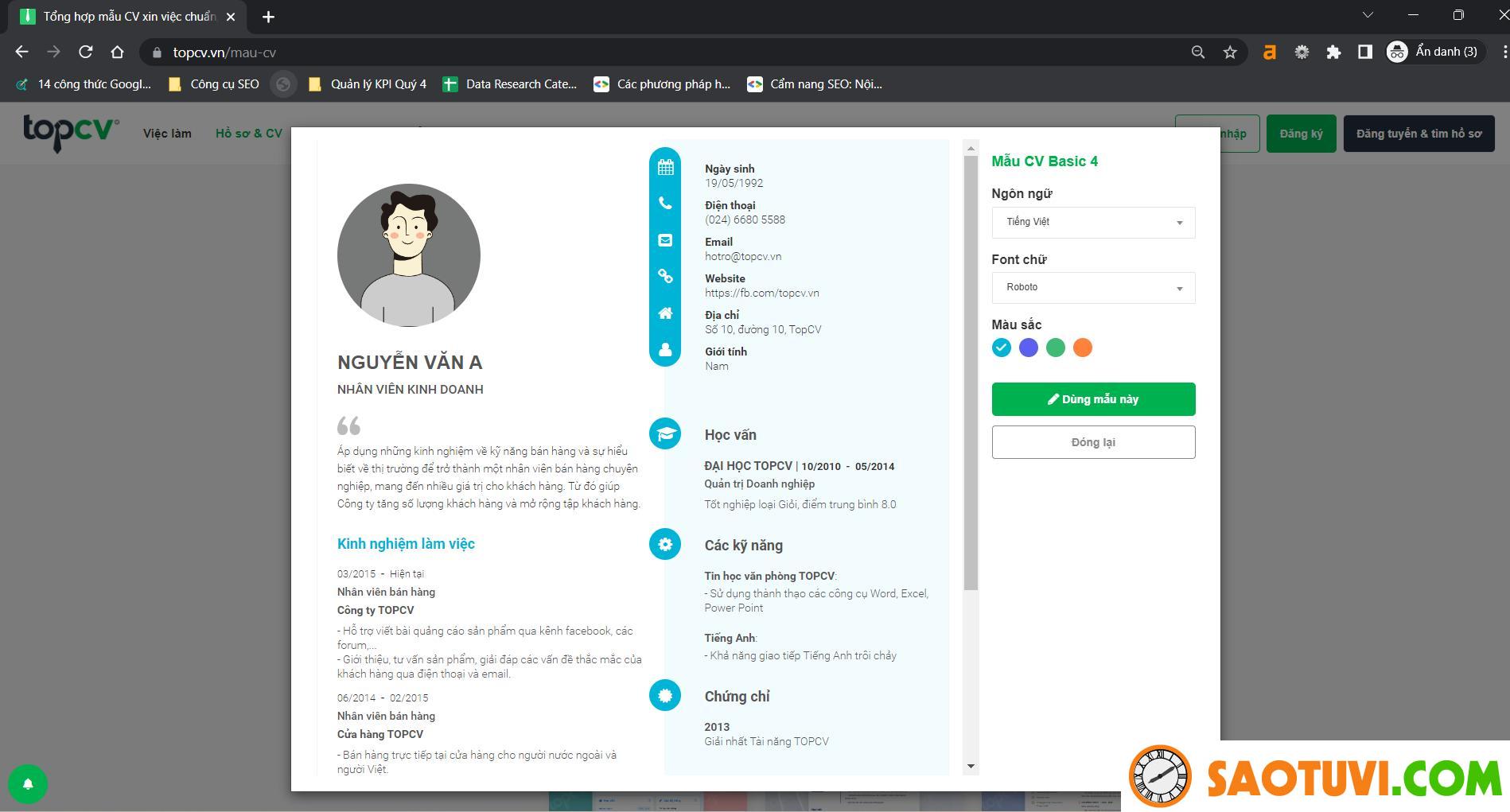Bookmark this page with star icon

pos(1230,52)
